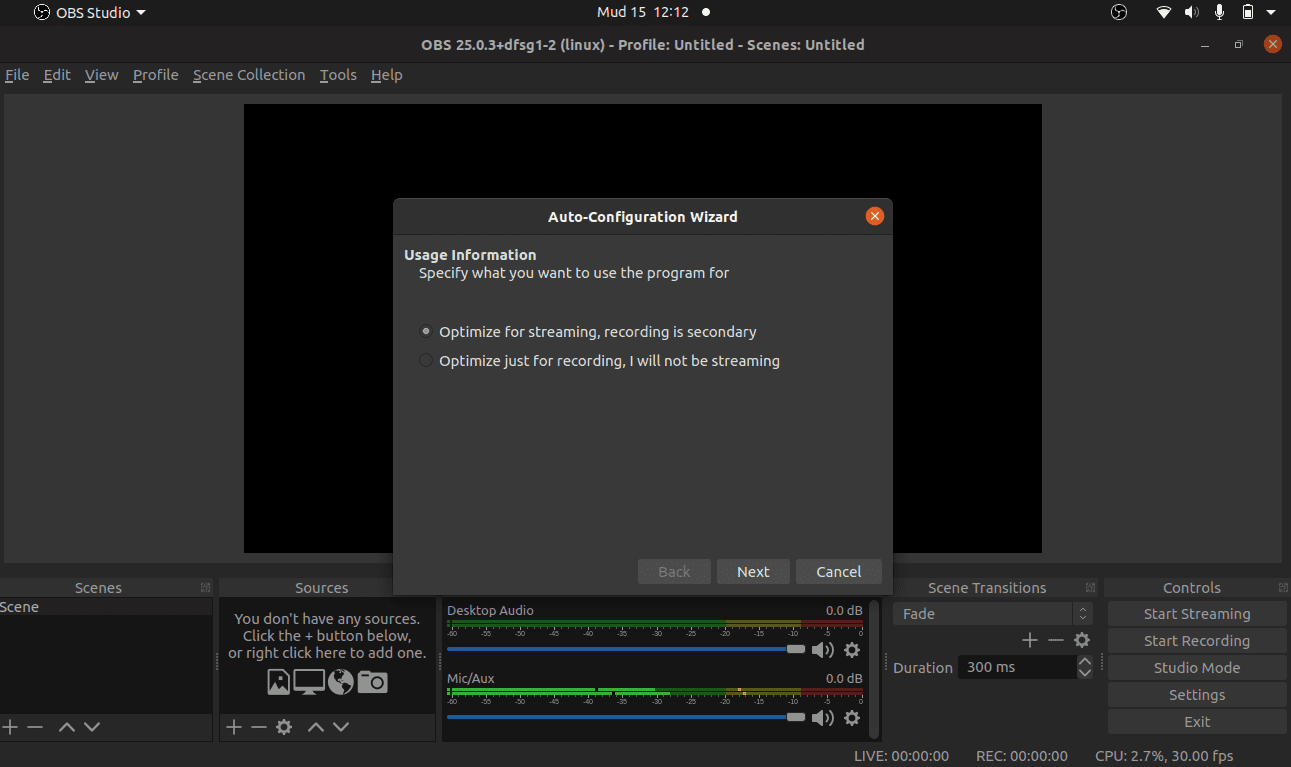This screenshot has width=1291, height=767.
Task: Select Optimize for streaming radio button
Action: [x=427, y=331]
